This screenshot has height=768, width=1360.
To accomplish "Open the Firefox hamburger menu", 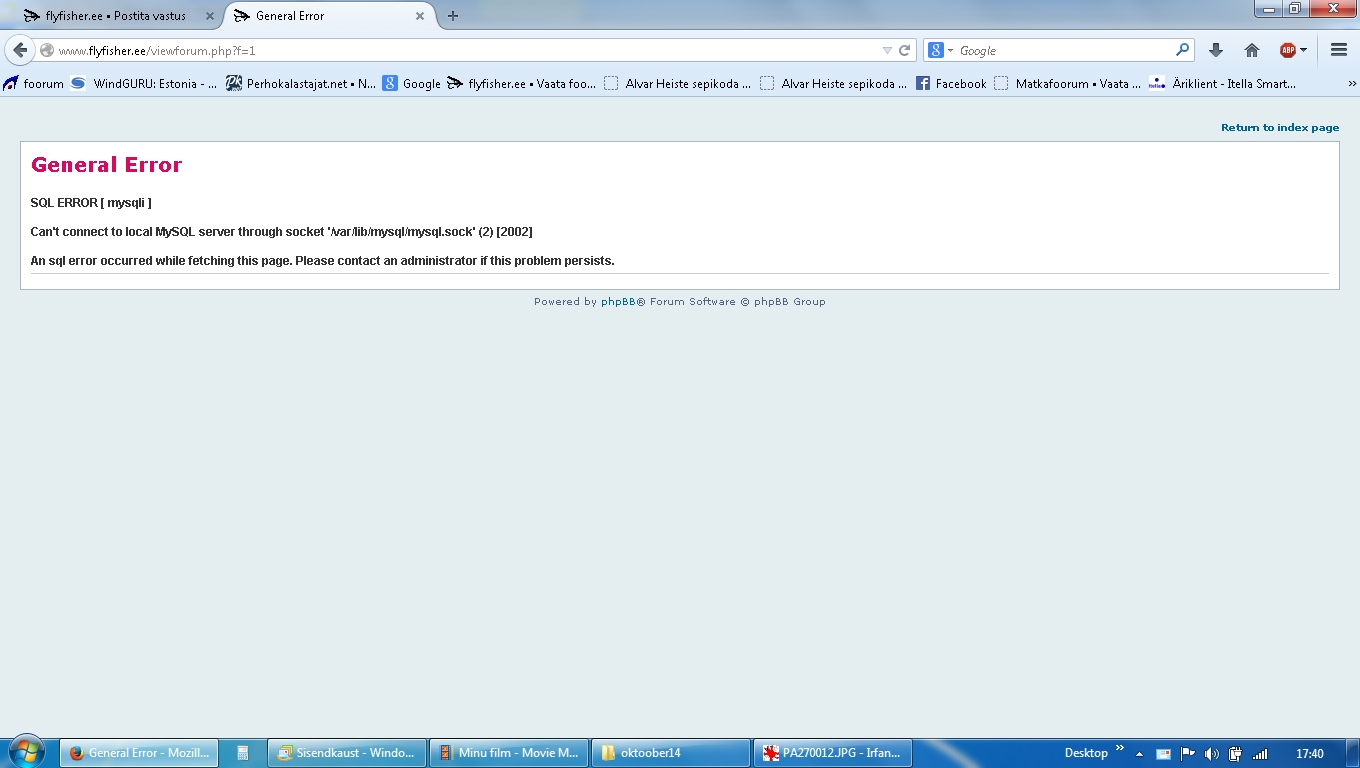I will pos(1339,50).
